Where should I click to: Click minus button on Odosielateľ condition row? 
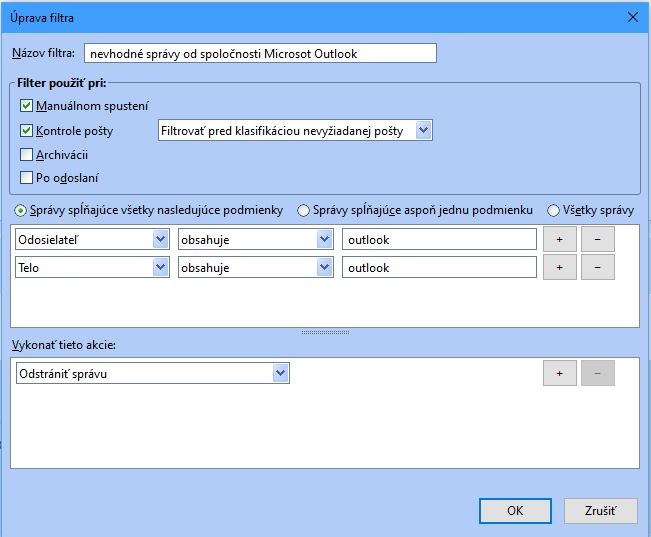(x=597, y=239)
